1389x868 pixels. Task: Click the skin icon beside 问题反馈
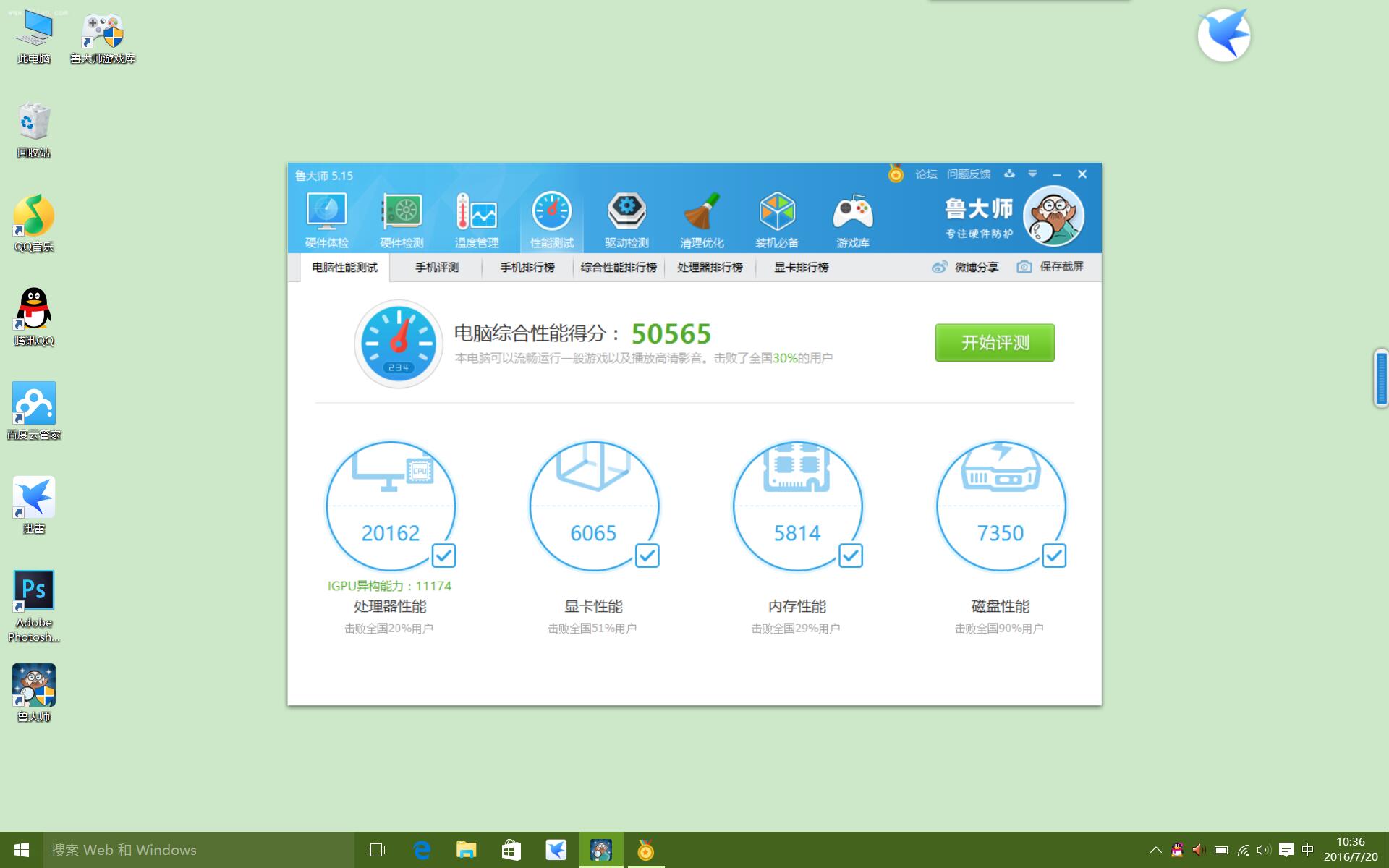click(x=1009, y=174)
